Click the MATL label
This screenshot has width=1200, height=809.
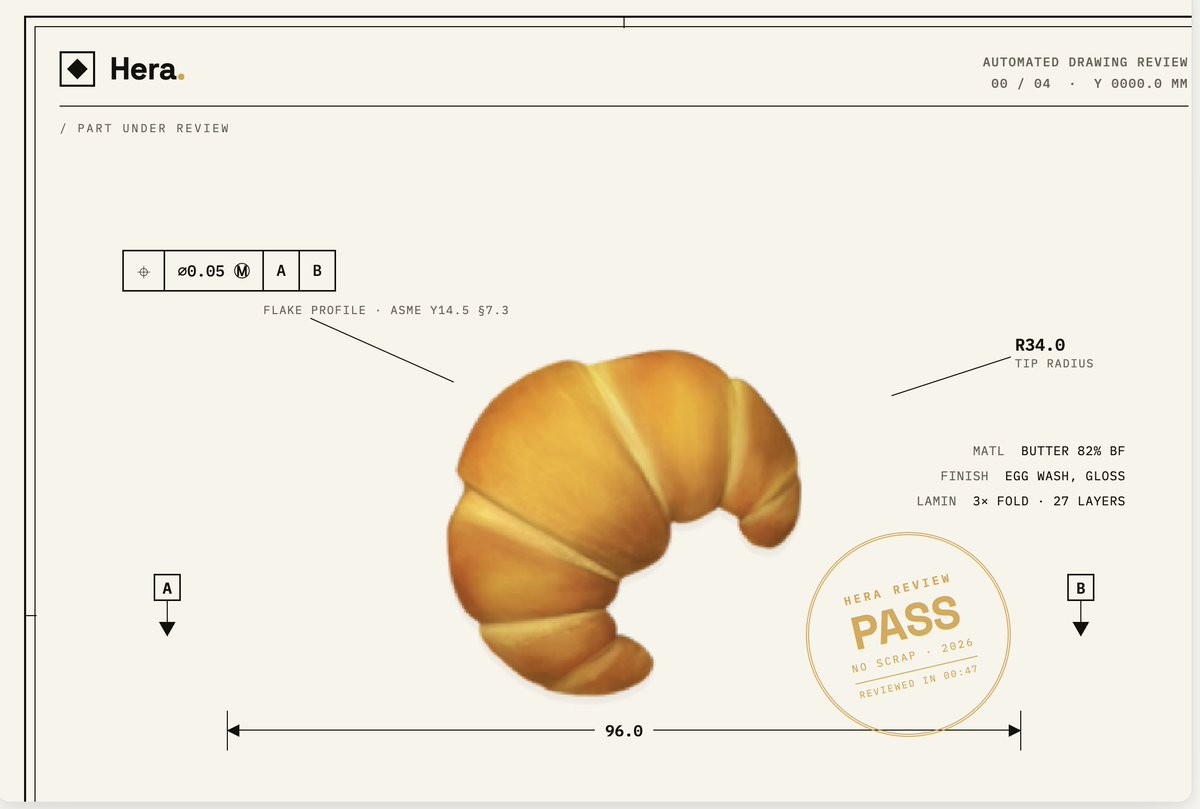point(988,452)
